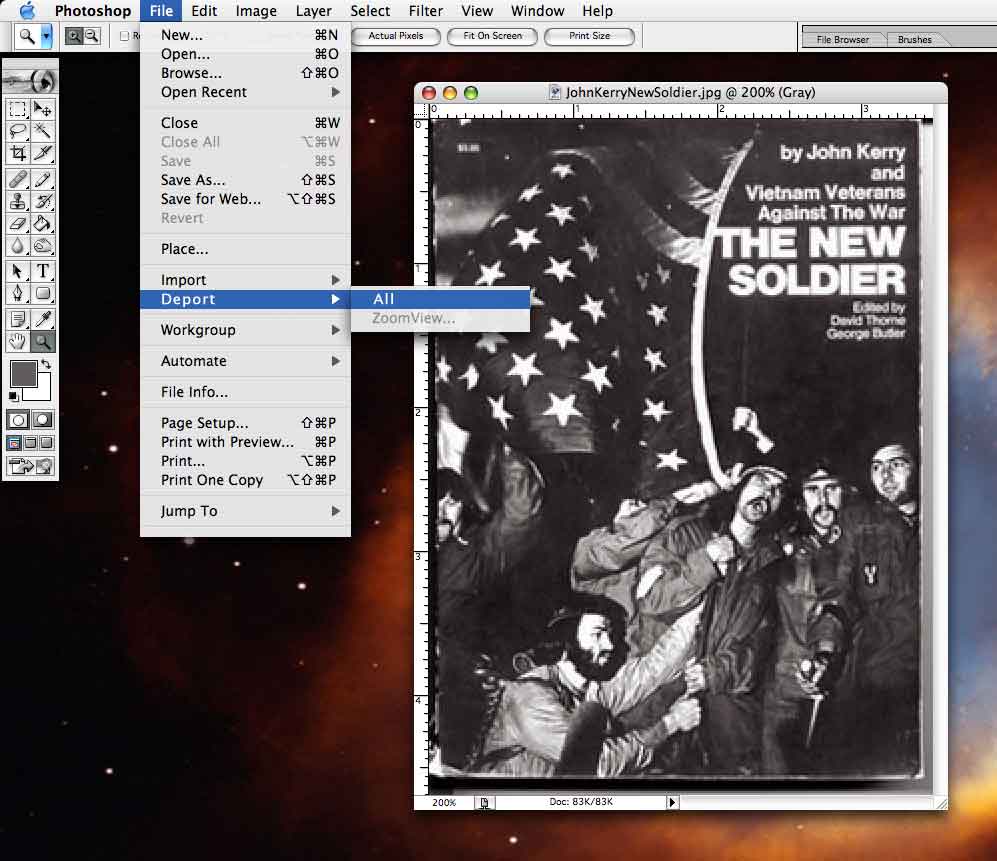Reset to default black and white colors

(x=13, y=396)
